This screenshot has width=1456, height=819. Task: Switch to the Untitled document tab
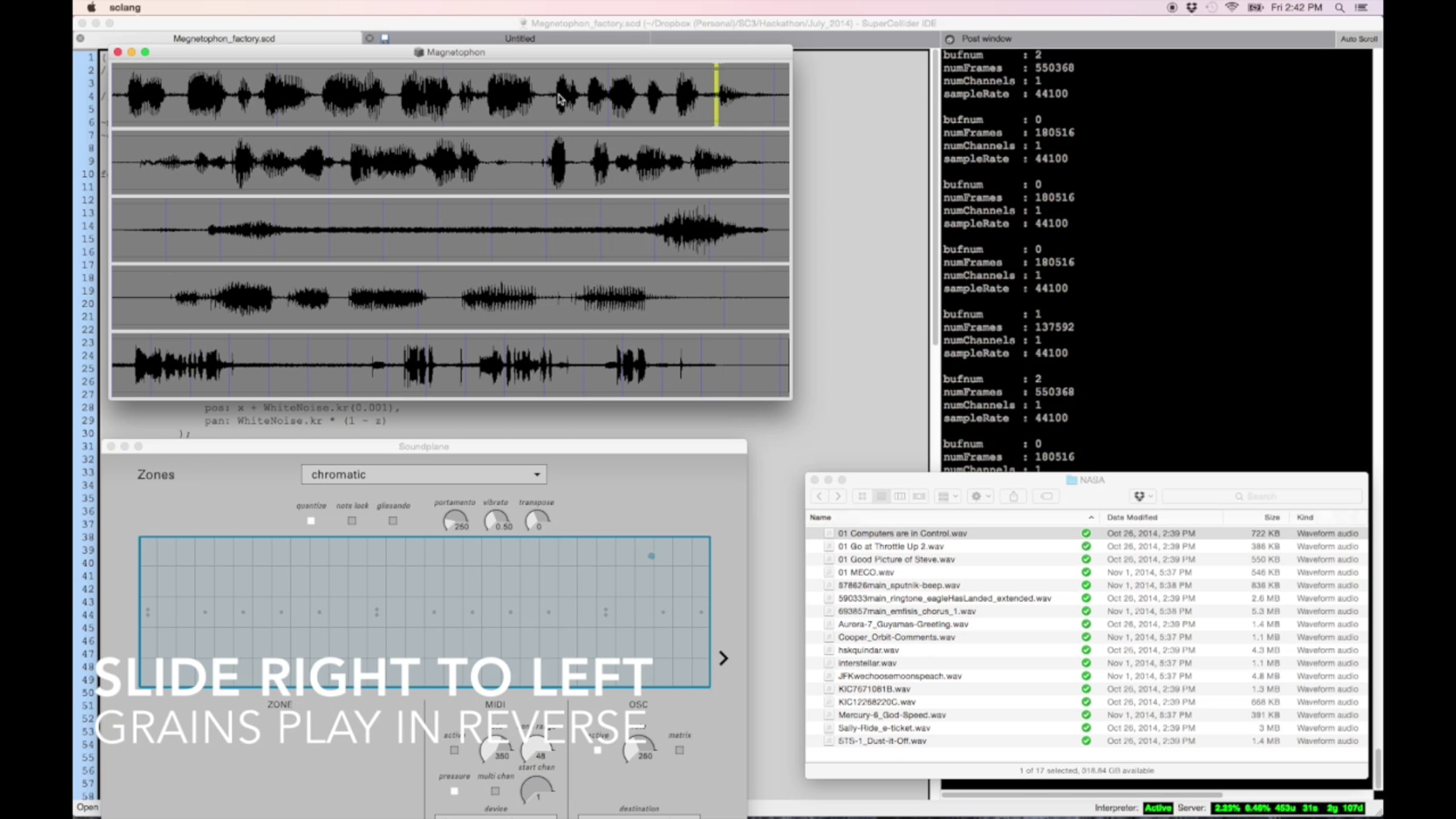point(519,38)
